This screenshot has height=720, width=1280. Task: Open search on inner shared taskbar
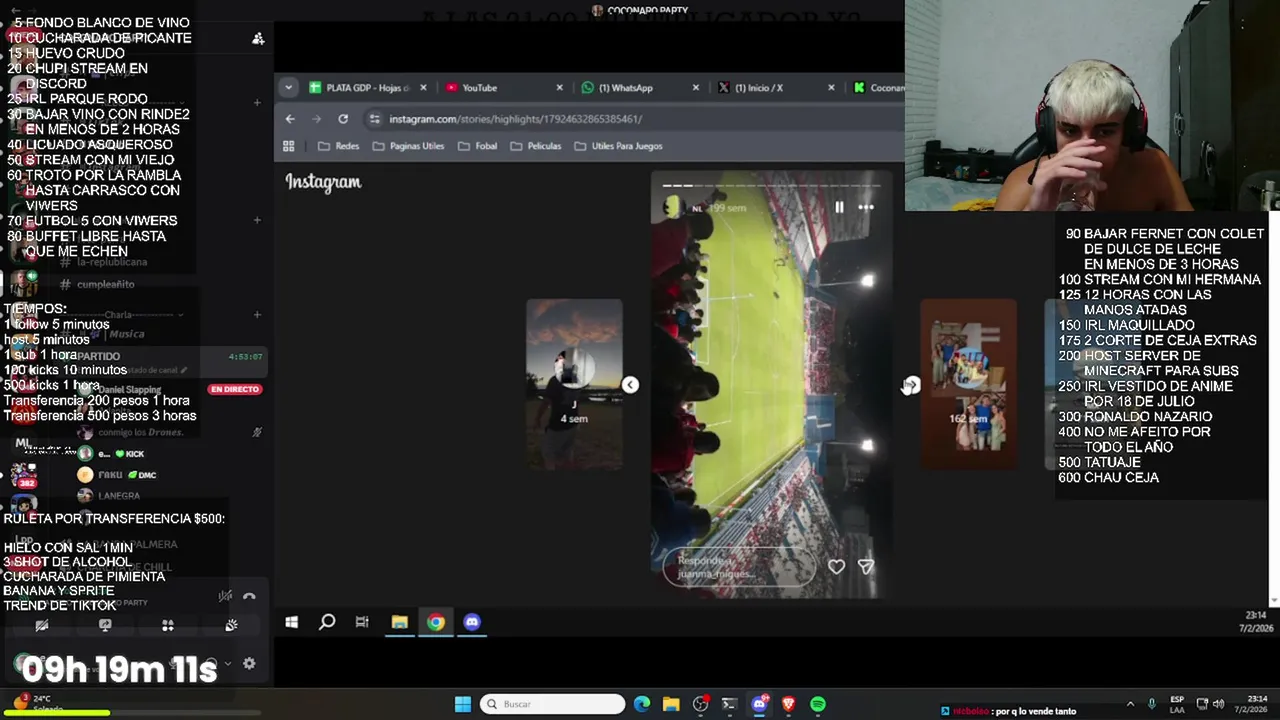[x=327, y=622]
